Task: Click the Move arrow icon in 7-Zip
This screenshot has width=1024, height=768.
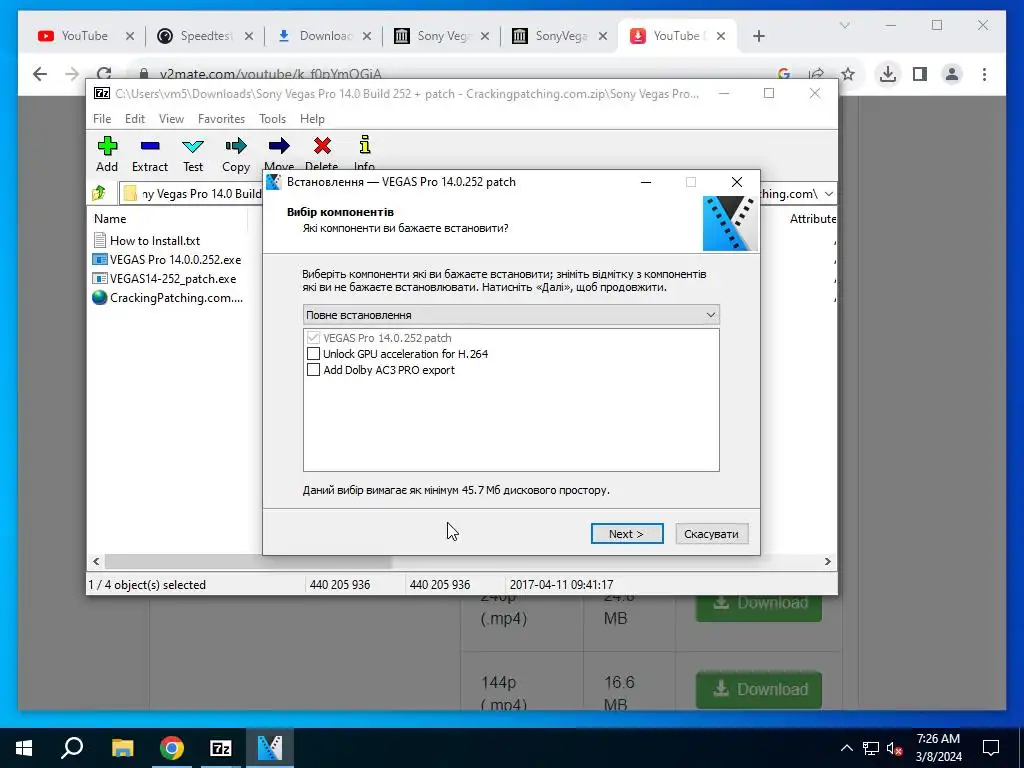Action: pos(279,146)
